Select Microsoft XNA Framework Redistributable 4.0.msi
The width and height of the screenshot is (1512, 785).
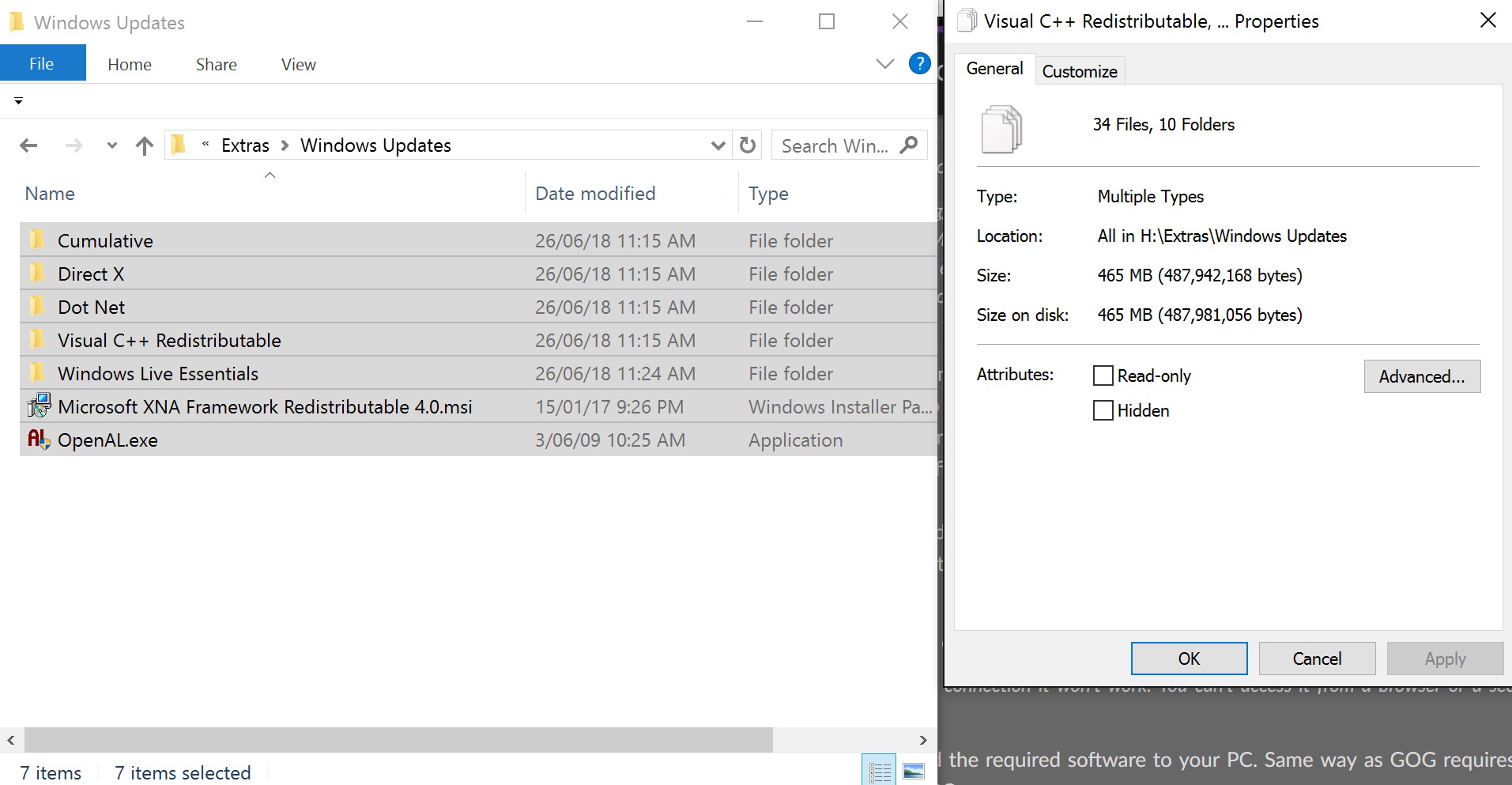point(265,407)
